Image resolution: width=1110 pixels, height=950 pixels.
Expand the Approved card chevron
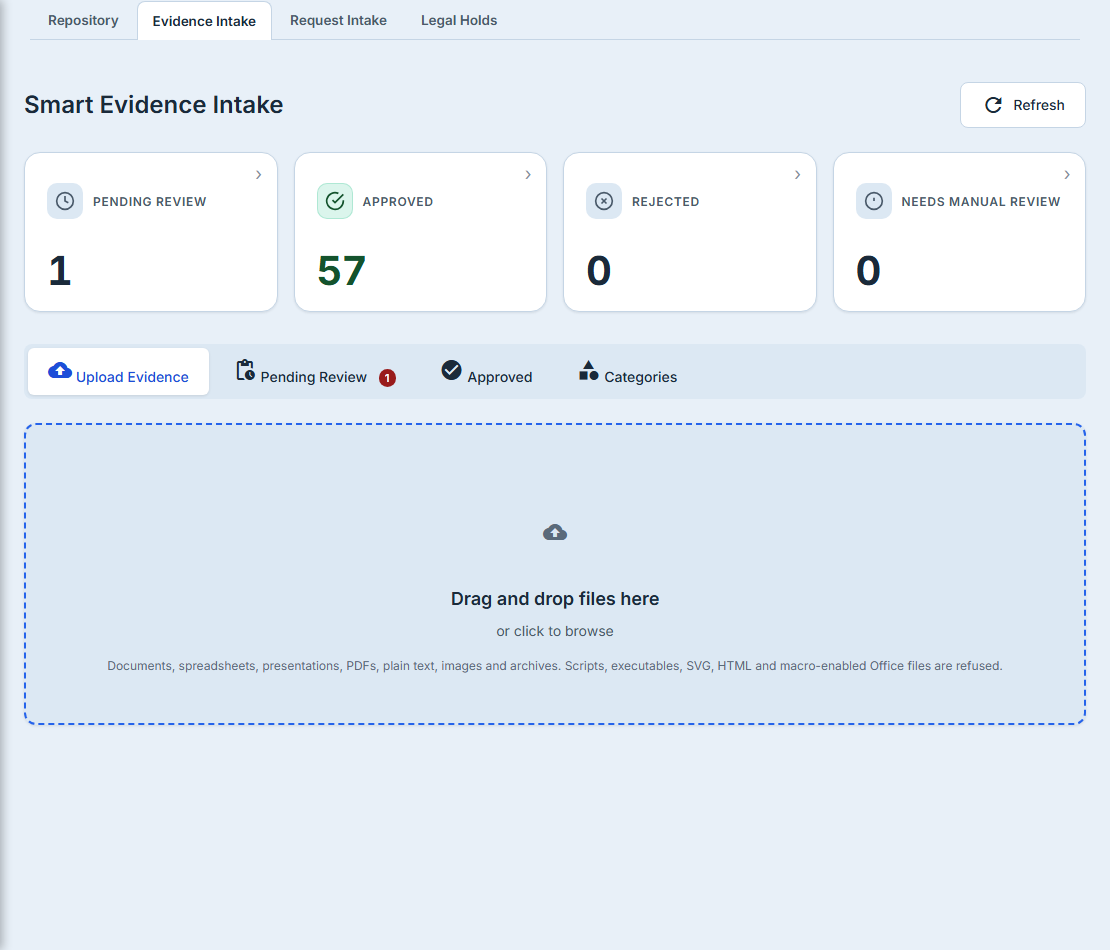(x=528, y=175)
